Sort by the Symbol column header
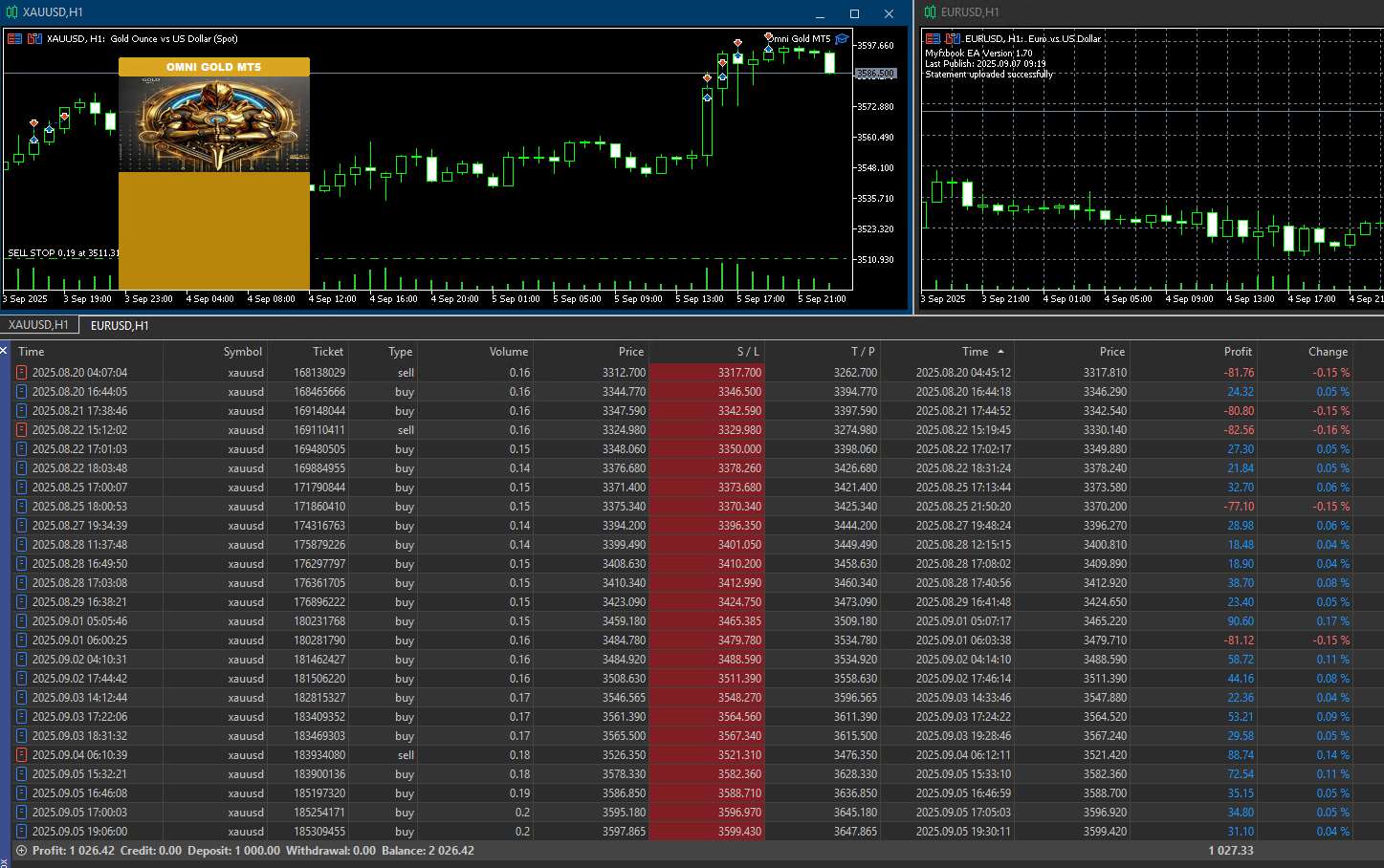This screenshot has height=868, width=1384. coord(215,352)
